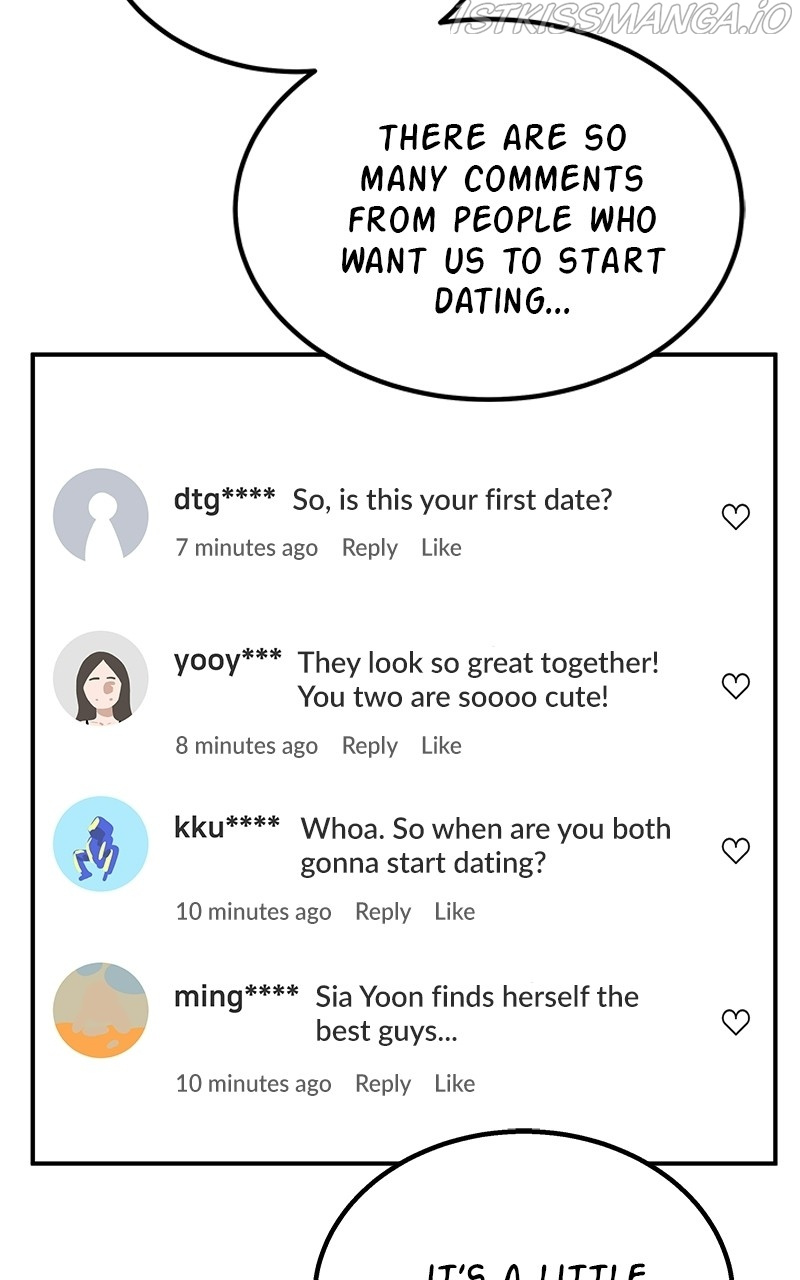Screen dimensions: 800x1280
Task: Click the heart icon on dtg**** comment
Action: tap(736, 517)
